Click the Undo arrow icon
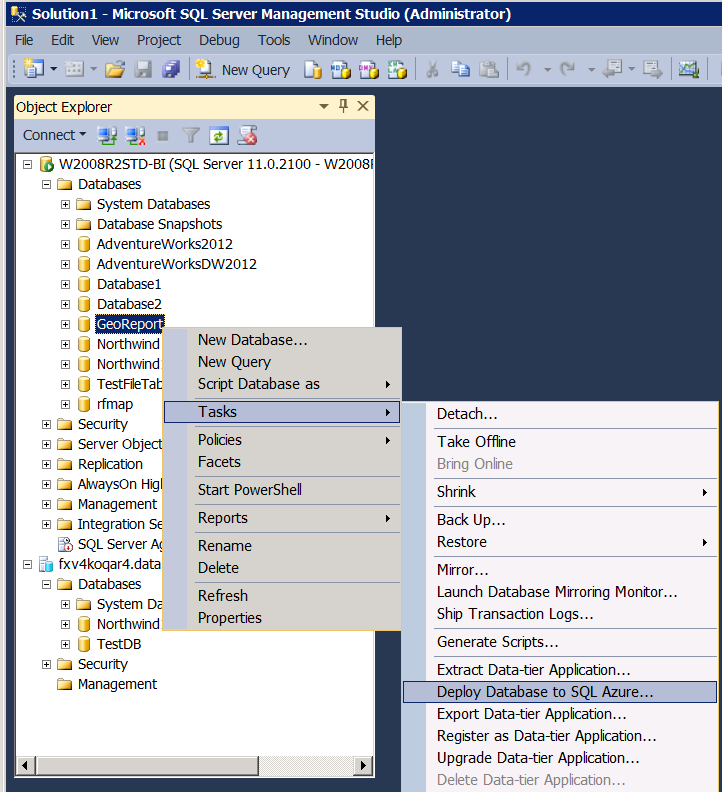The width and height of the screenshot is (722, 792). [524, 69]
